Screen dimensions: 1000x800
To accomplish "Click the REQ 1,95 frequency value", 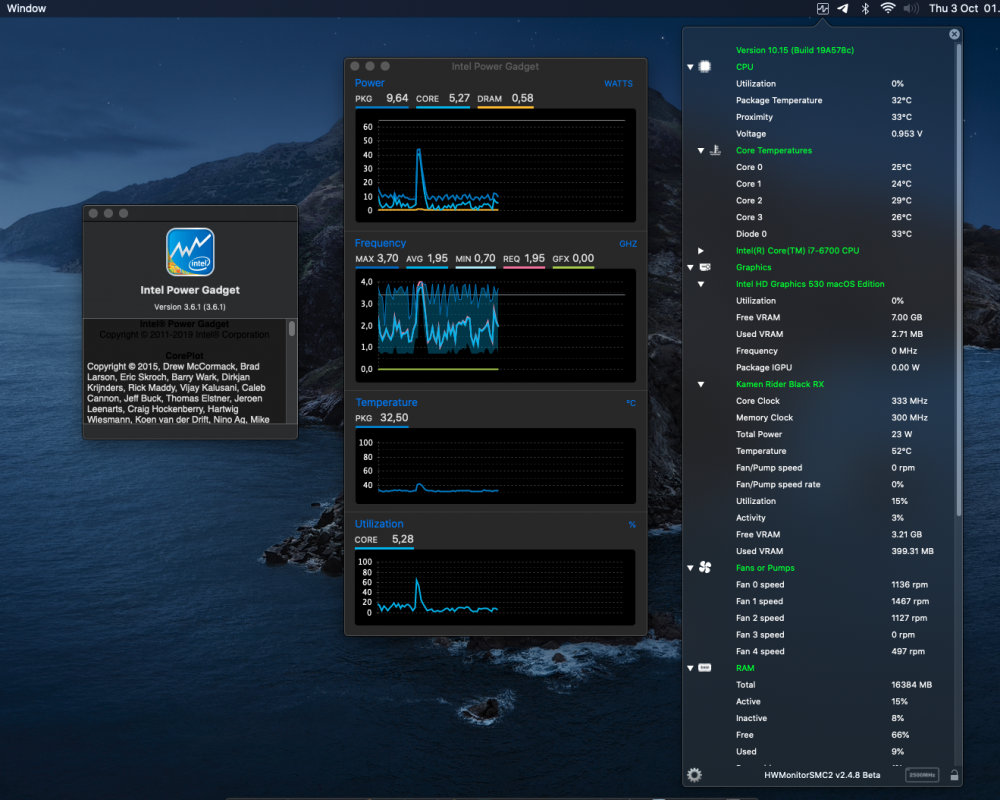I will [x=524, y=258].
